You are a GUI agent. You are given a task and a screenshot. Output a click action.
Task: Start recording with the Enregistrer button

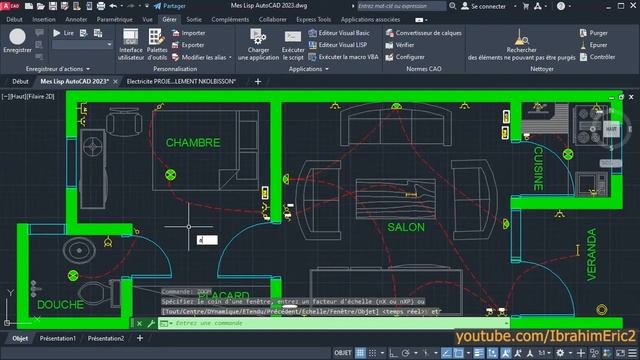tap(17, 41)
